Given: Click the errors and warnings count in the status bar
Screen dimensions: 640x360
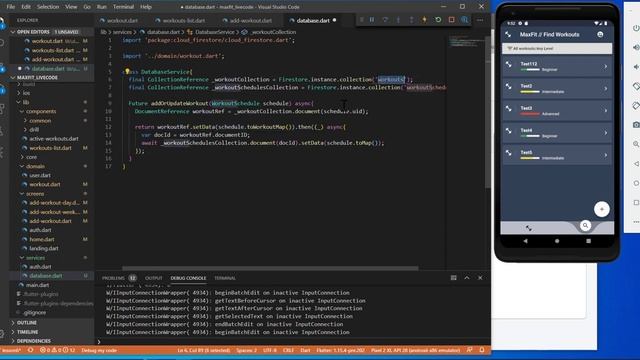Looking at the screenshot, I should click(58, 350).
